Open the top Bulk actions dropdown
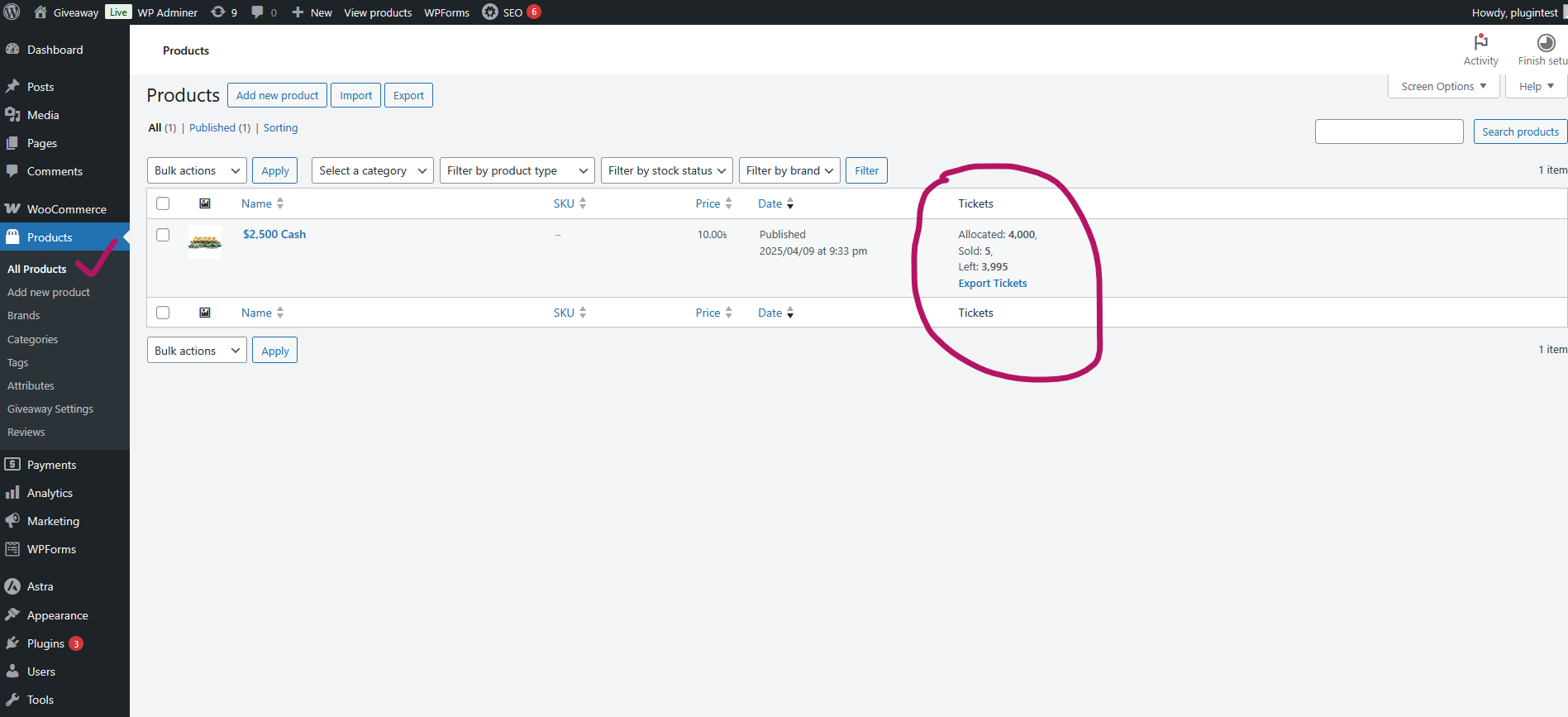Screen dimensions: 1568x717 (x=197, y=170)
